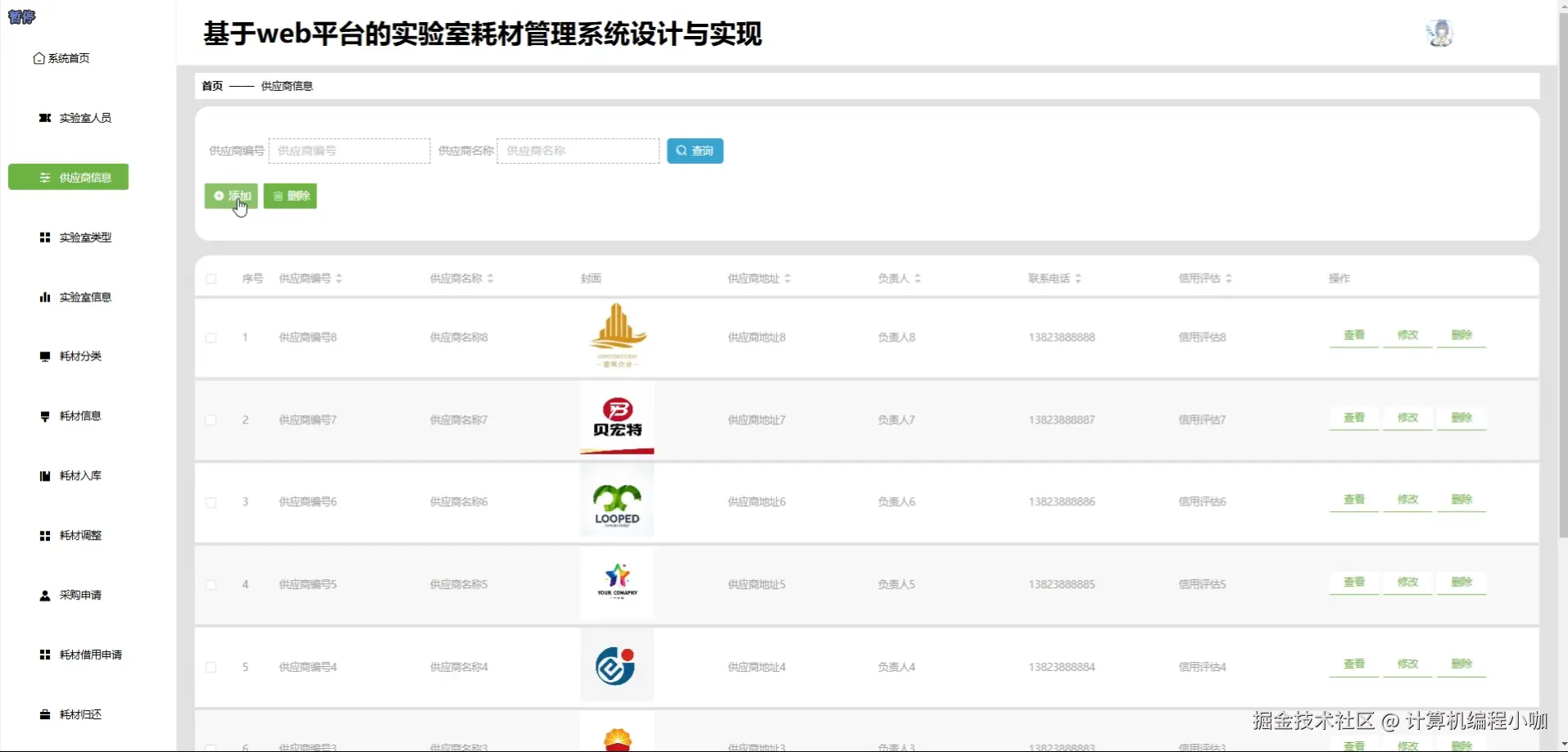Open 实验室人员 in the sidebar
This screenshot has height=752, width=1568.
pos(85,118)
